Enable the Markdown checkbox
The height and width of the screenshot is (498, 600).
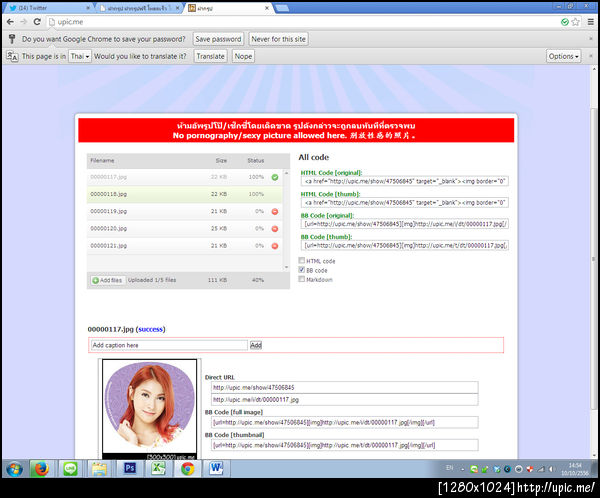pos(302,279)
